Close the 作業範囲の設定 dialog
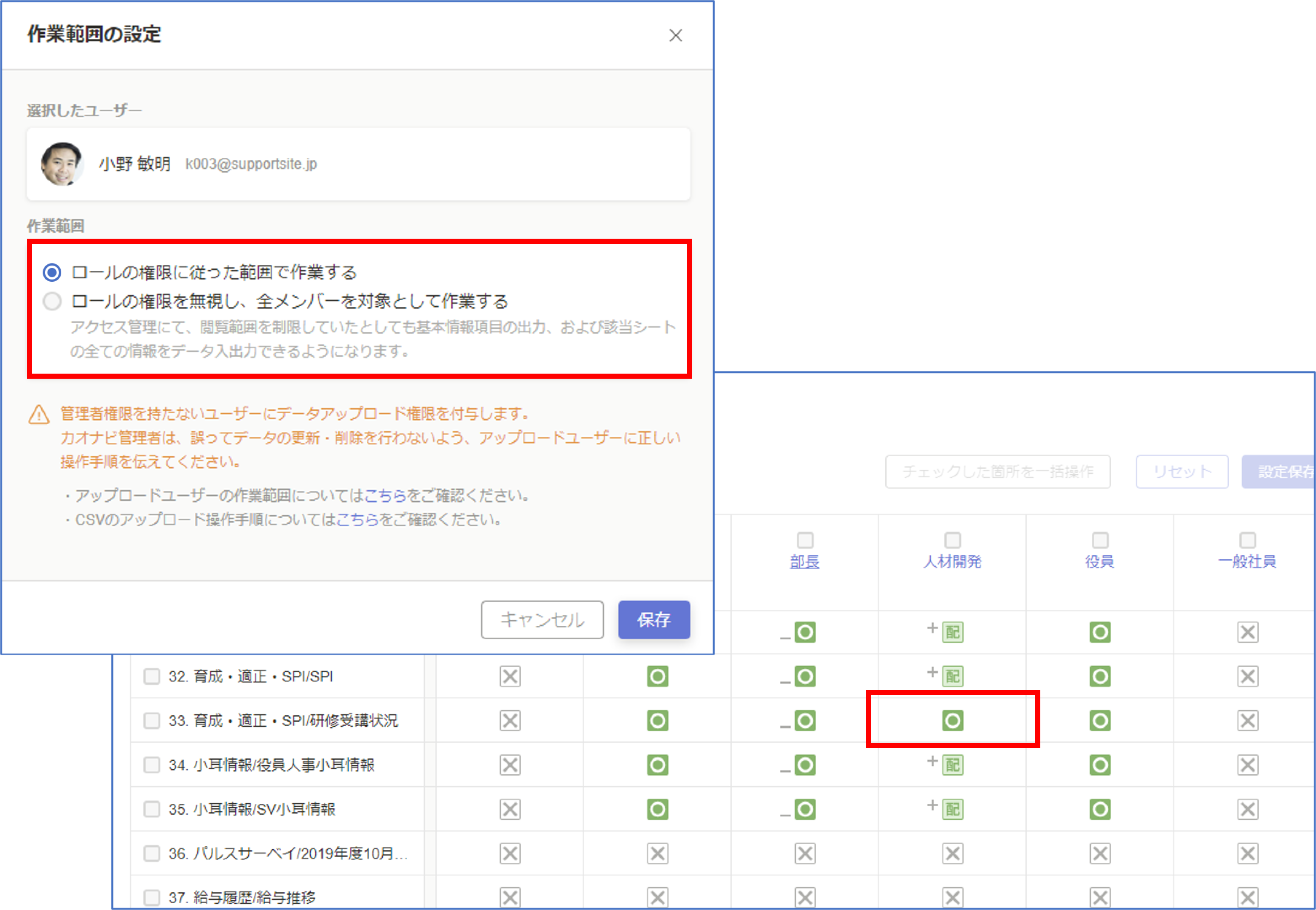Viewport: 1316px width, 910px height. tap(675, 35)
